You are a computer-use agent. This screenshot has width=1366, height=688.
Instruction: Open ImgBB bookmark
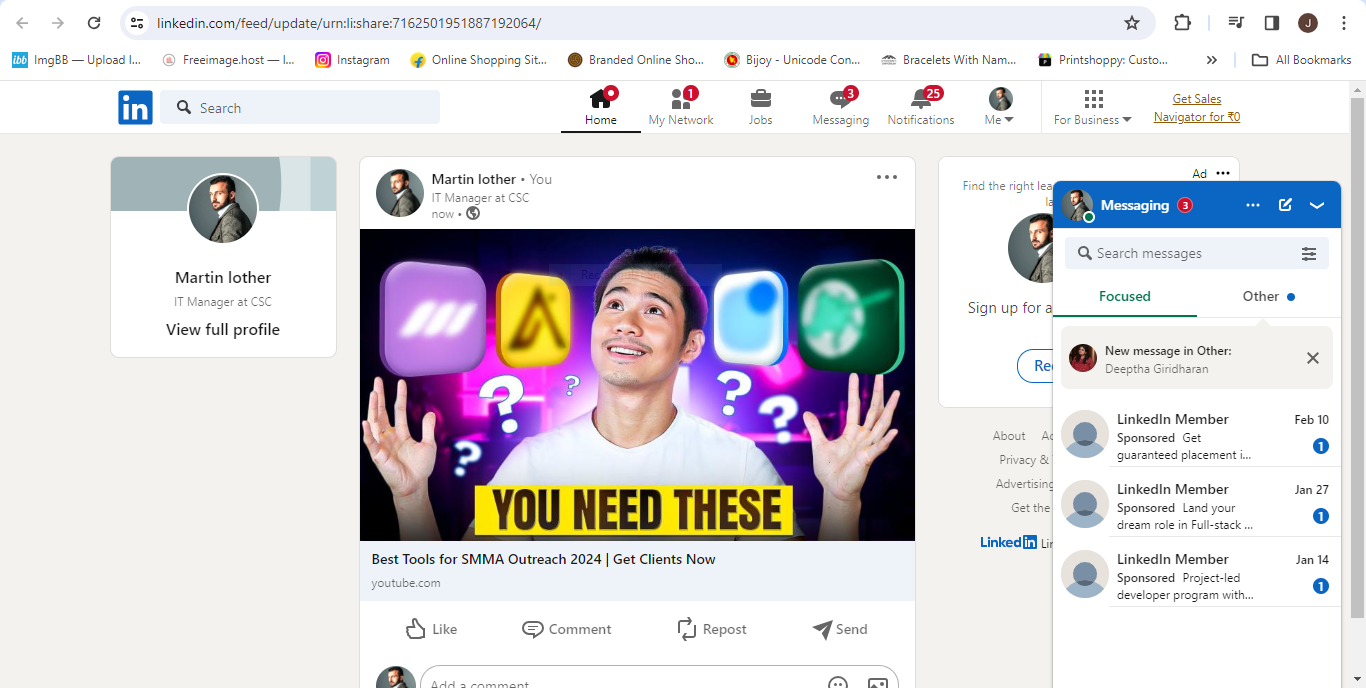coord(76,60)
